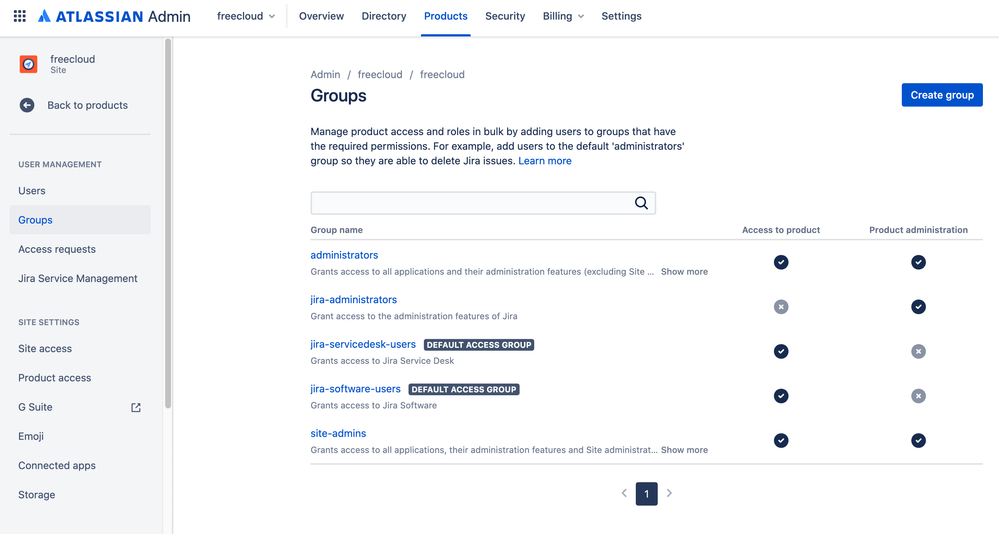999x534 pixels.
Task: Click the freecloud site avatar icon
Action: tap(29, 64)
